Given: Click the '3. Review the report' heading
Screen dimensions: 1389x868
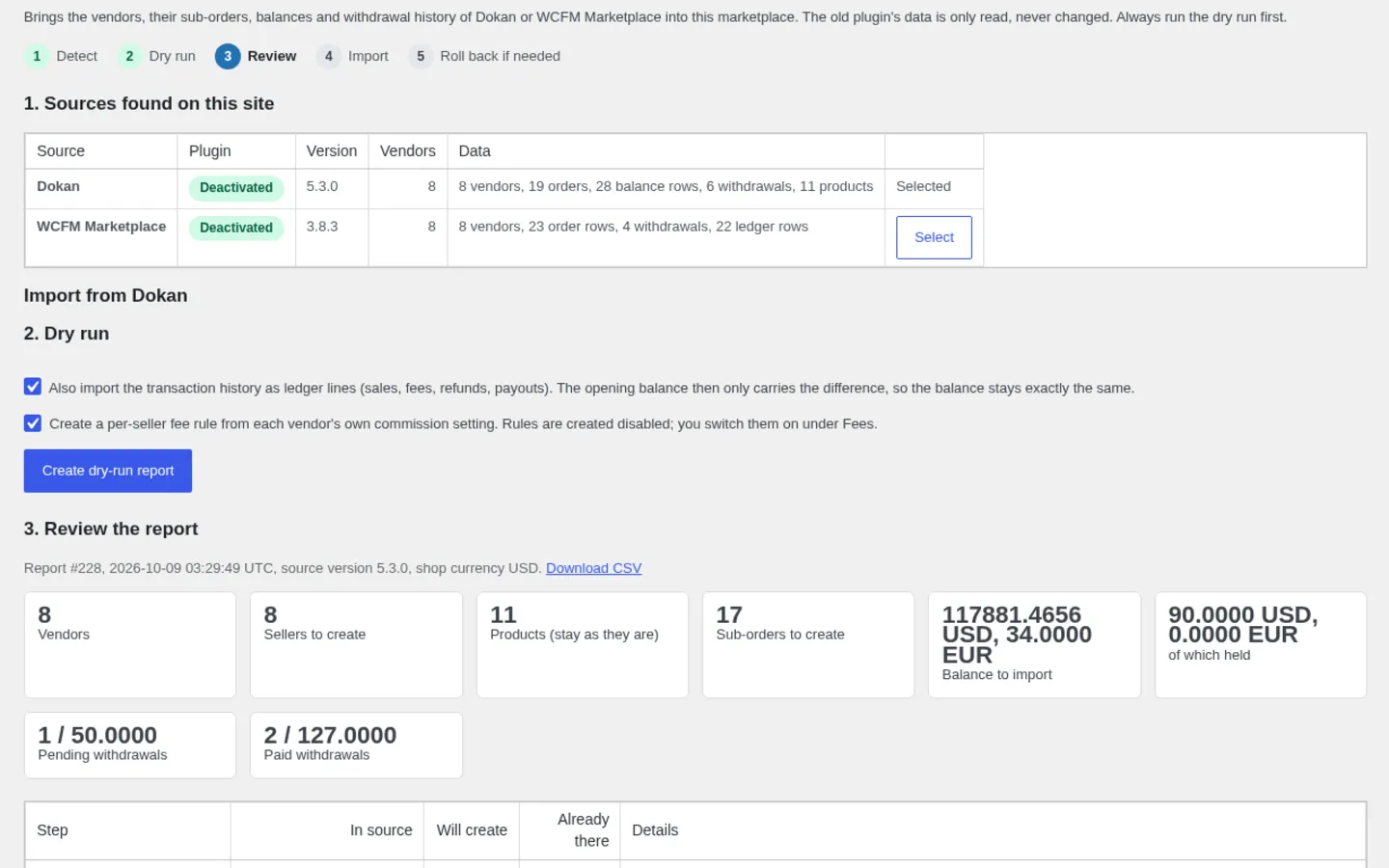Looking at the screenshot, I should [x=111, y=529].
